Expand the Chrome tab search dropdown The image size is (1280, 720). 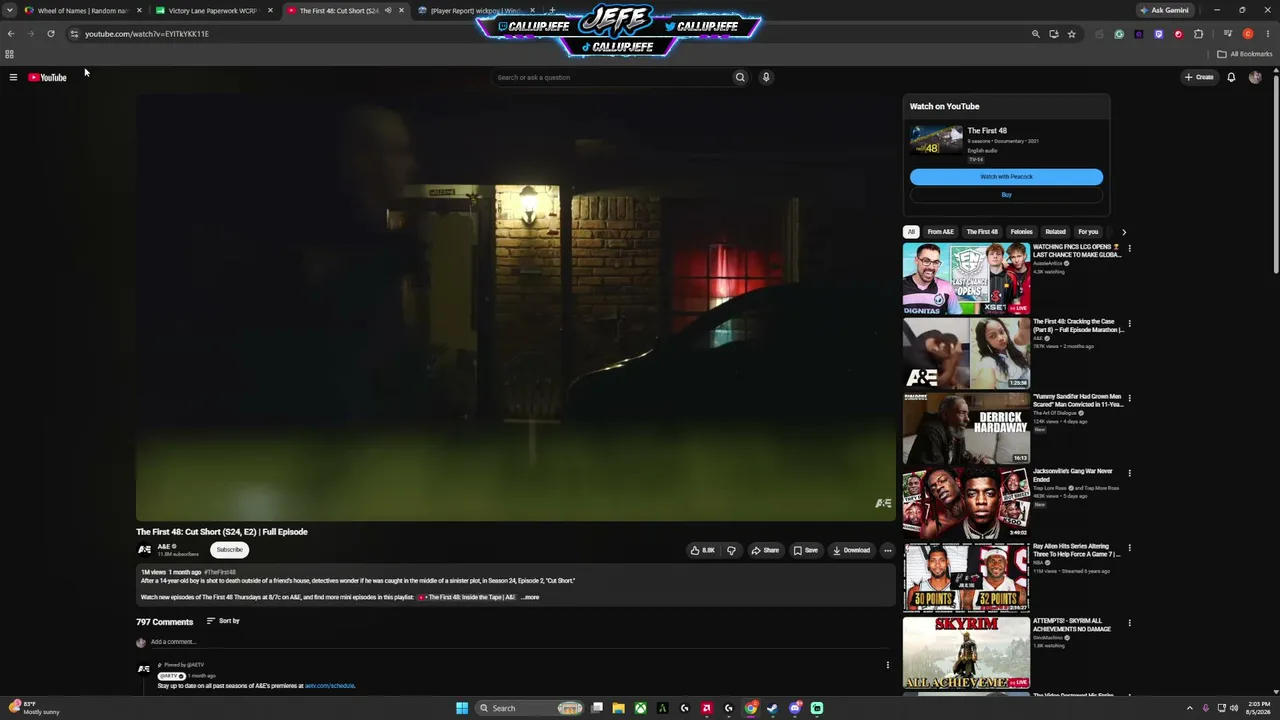(10, 10)
